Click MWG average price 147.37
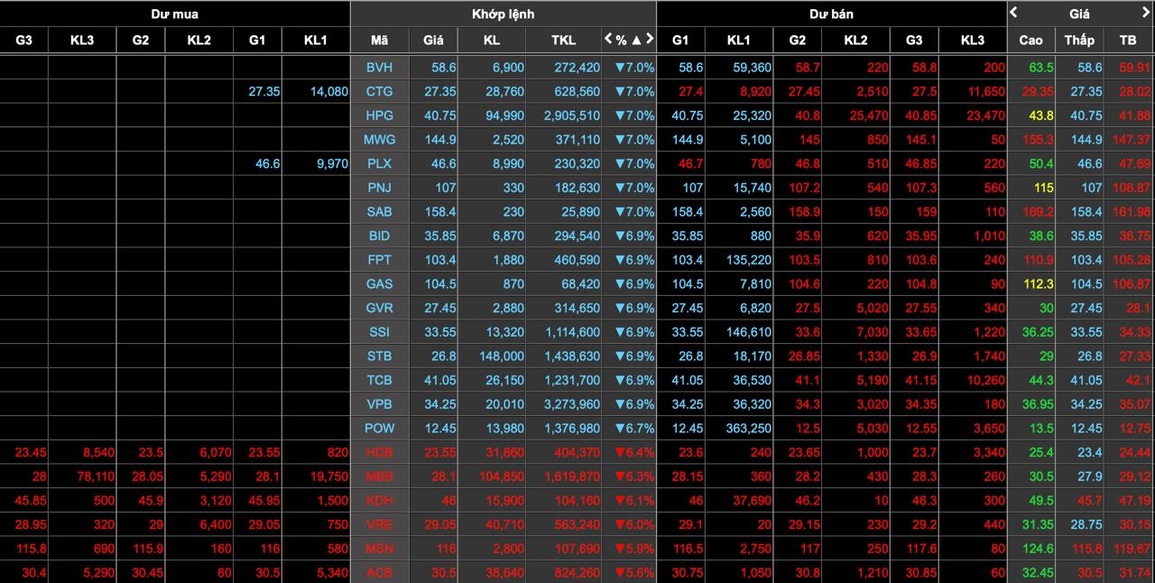Viewport: 1155px width, 583px height. point(1131,139)
